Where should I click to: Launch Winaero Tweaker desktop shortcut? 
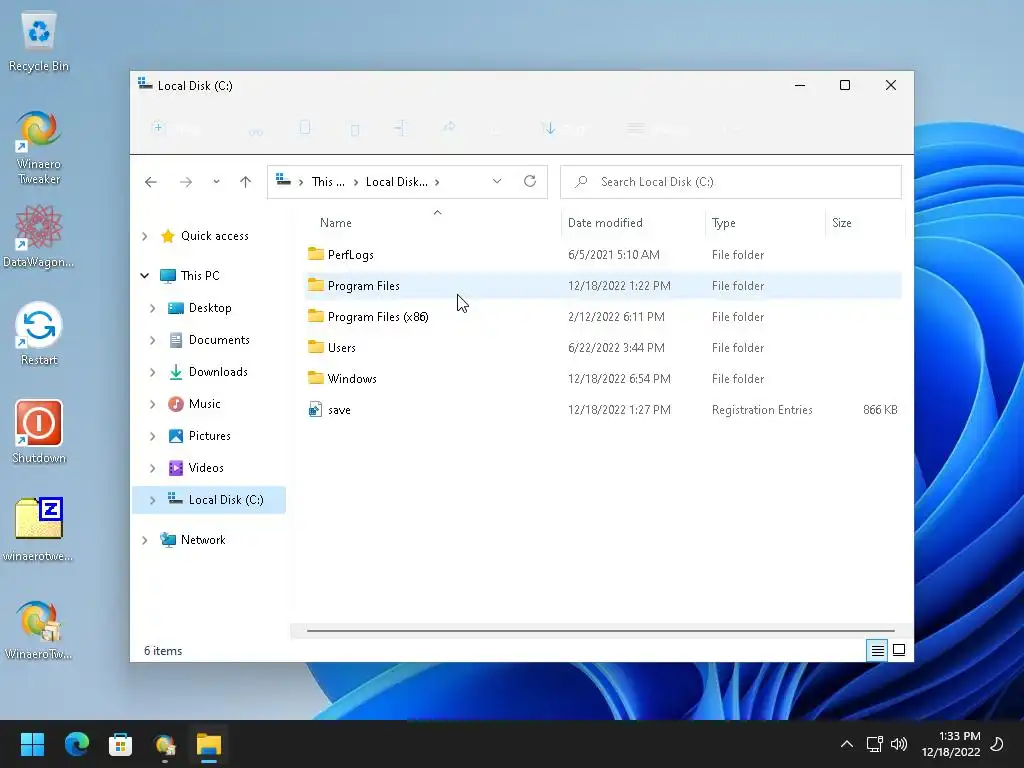39,147
